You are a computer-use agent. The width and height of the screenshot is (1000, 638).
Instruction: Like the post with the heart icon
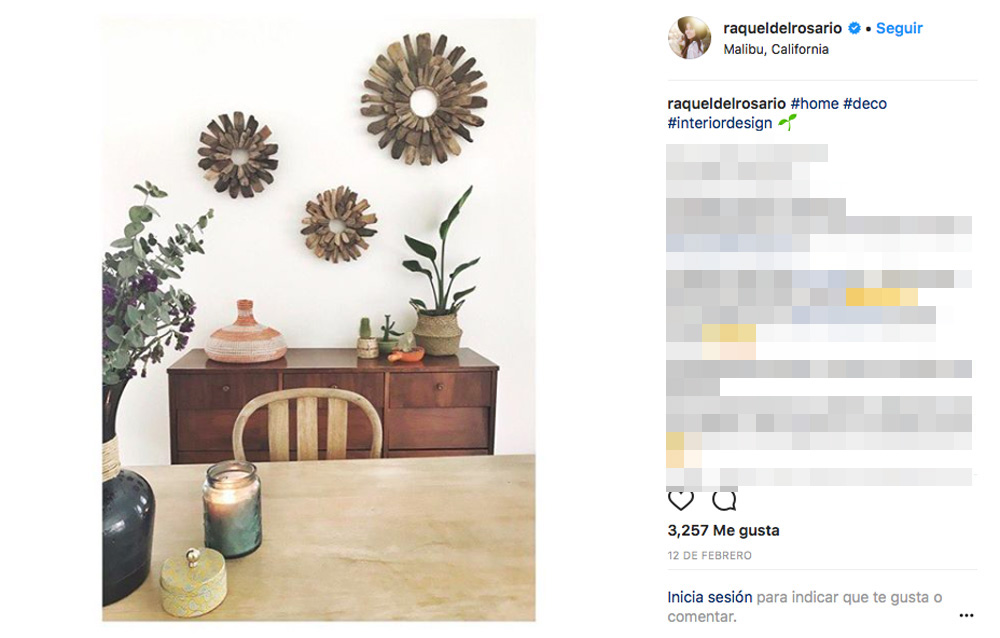(x=680, y=500)
